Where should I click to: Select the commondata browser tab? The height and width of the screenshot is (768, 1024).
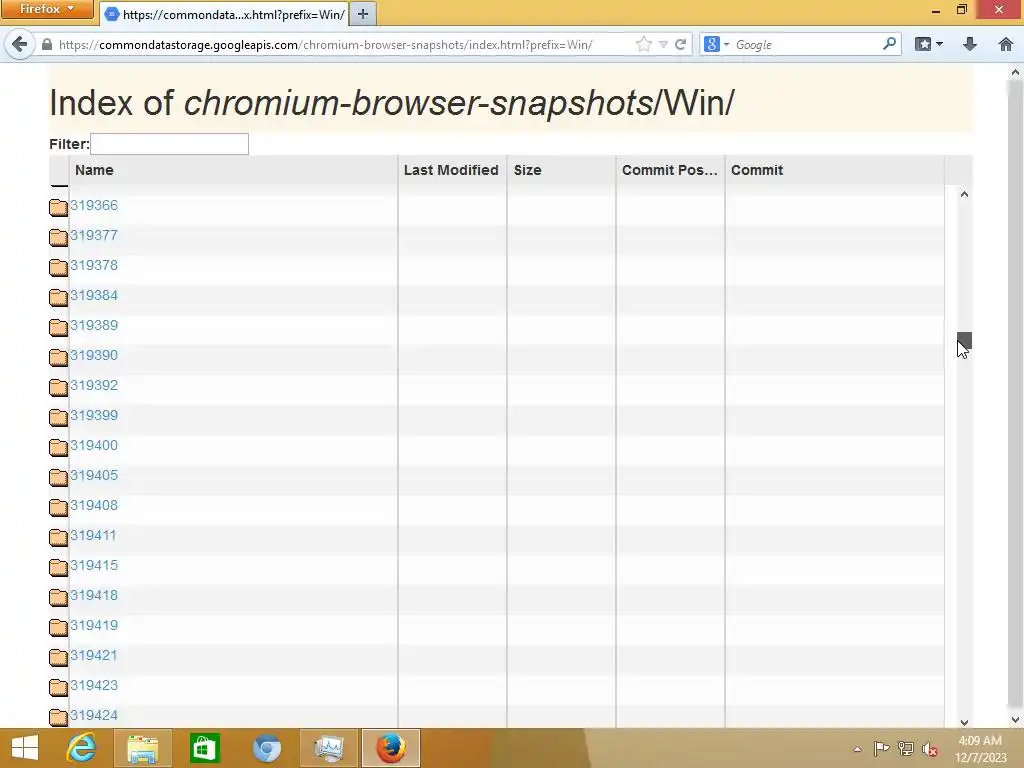[x=224, y=14]
